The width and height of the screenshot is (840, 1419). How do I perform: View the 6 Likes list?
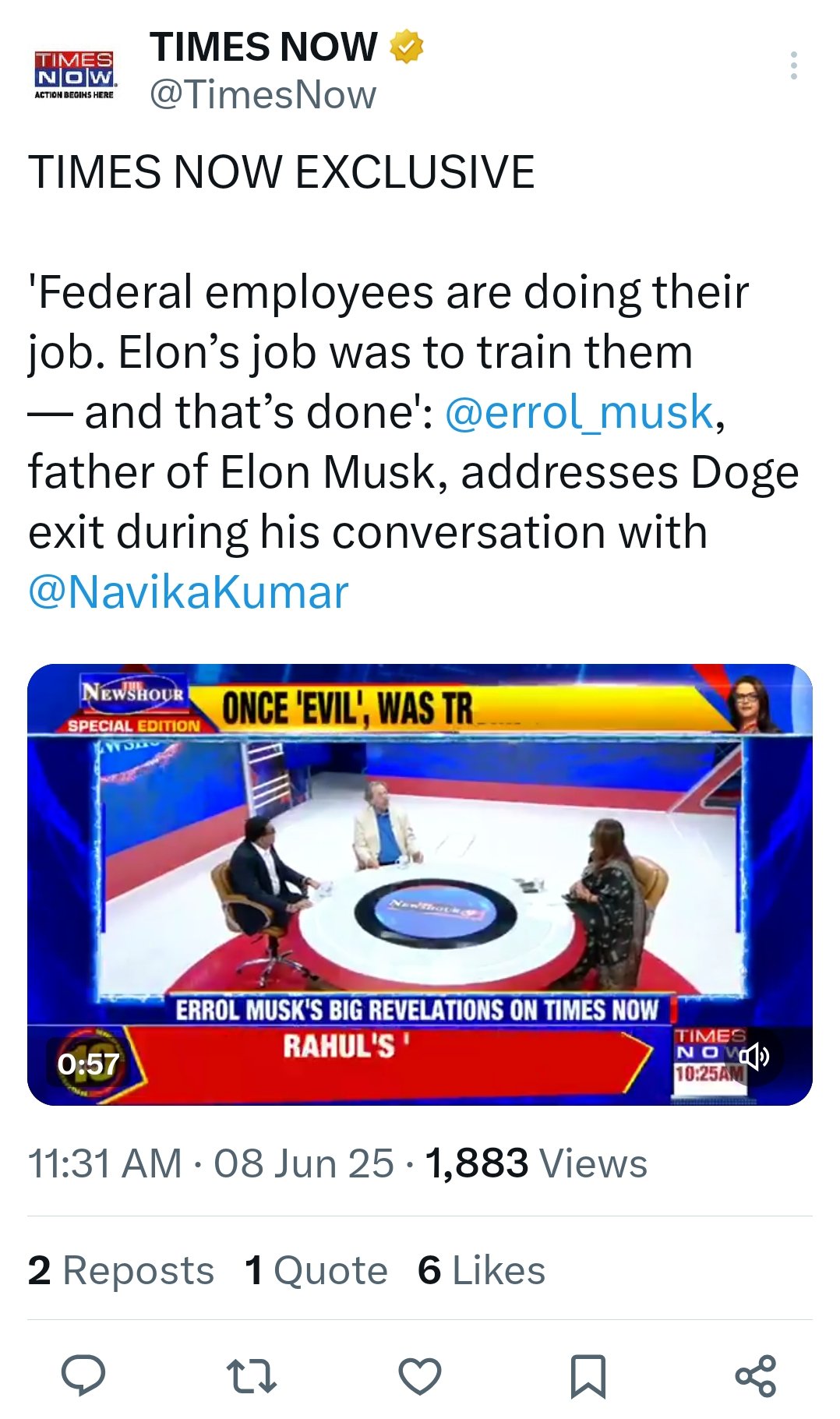click(x=481, y=1270)
